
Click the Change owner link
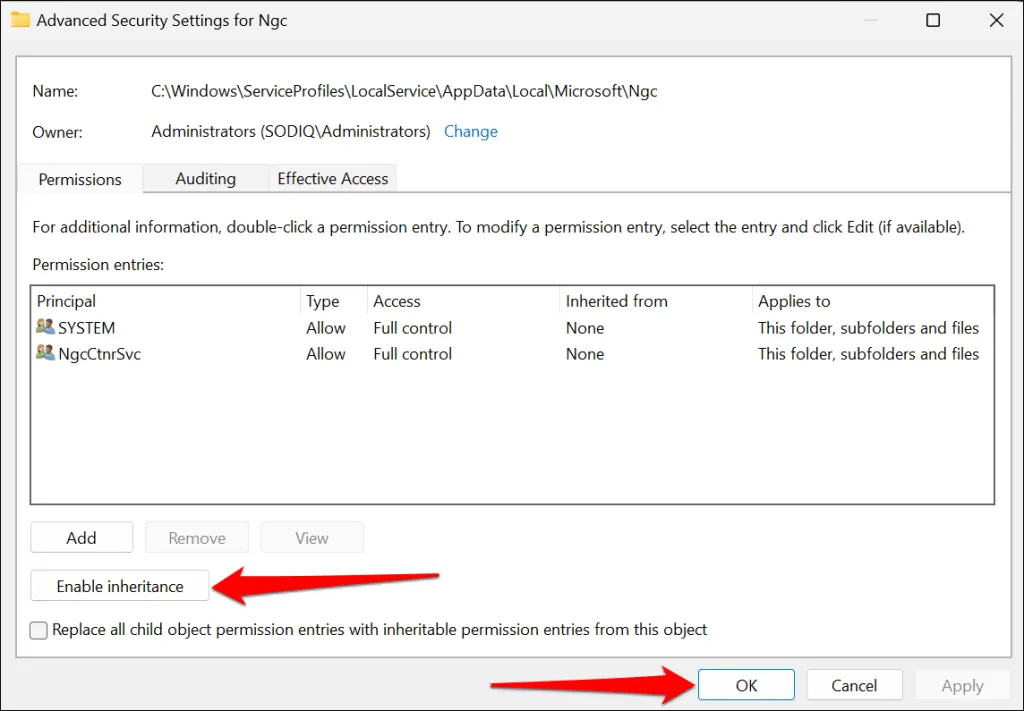470,131
